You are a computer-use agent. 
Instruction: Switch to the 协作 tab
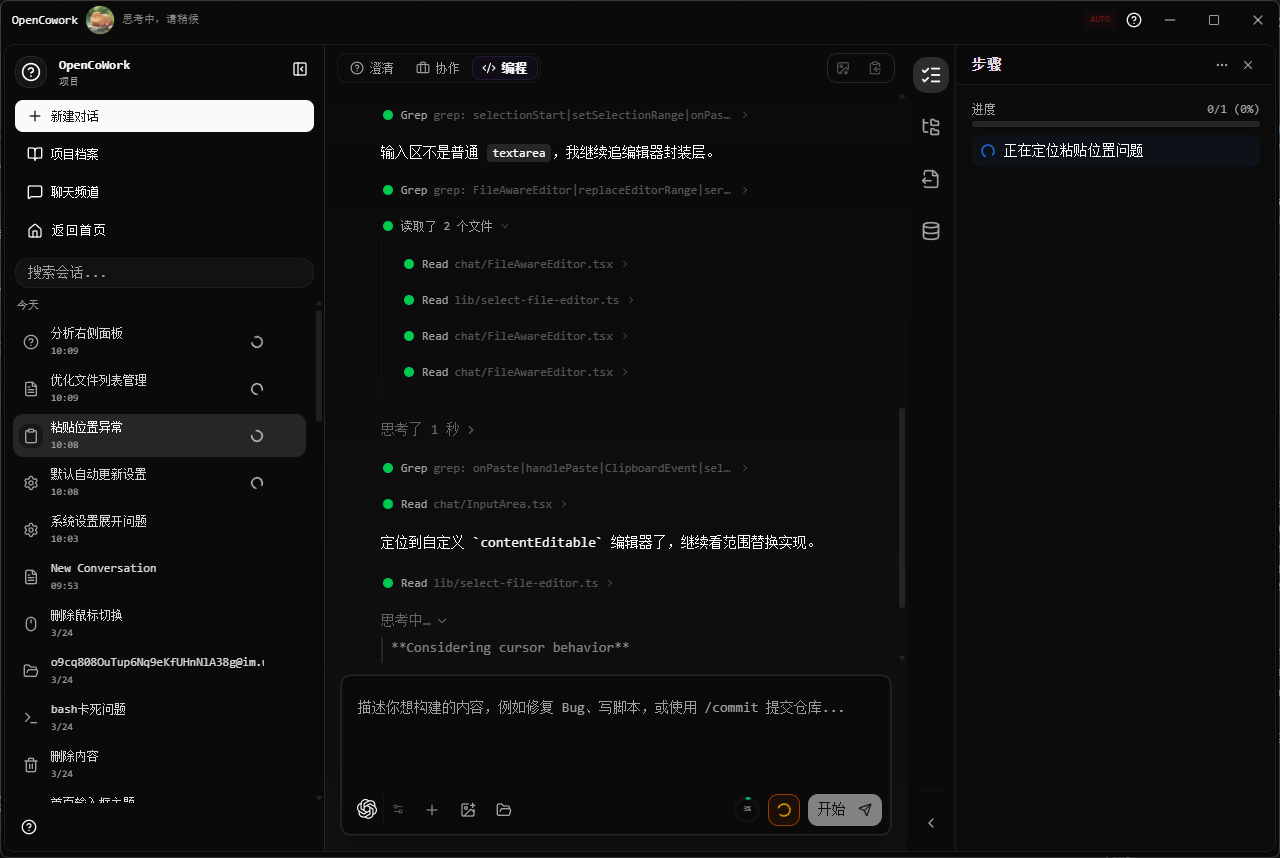(x=438, y=68)
